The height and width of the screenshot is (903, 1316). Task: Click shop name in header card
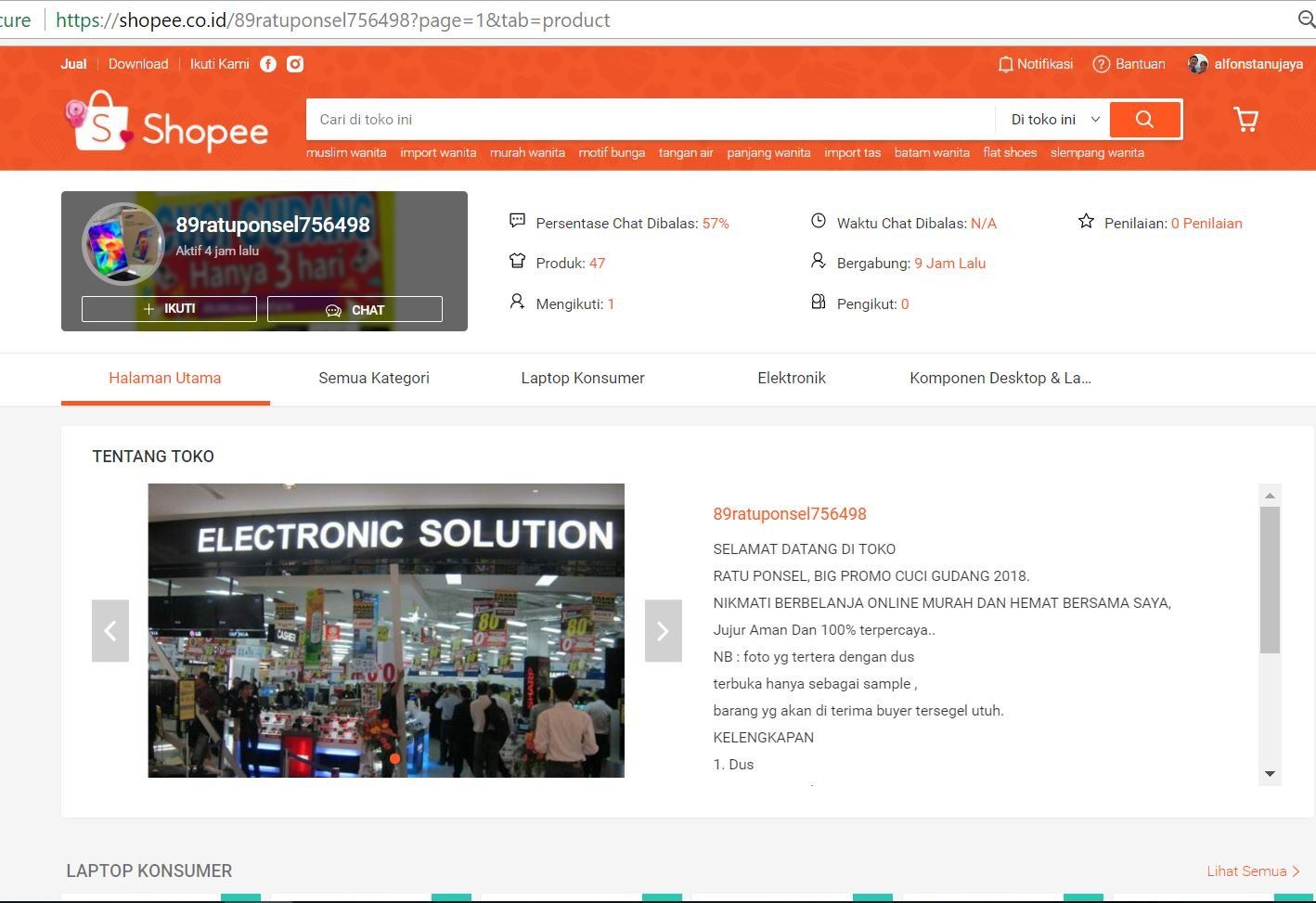[273, 225]
